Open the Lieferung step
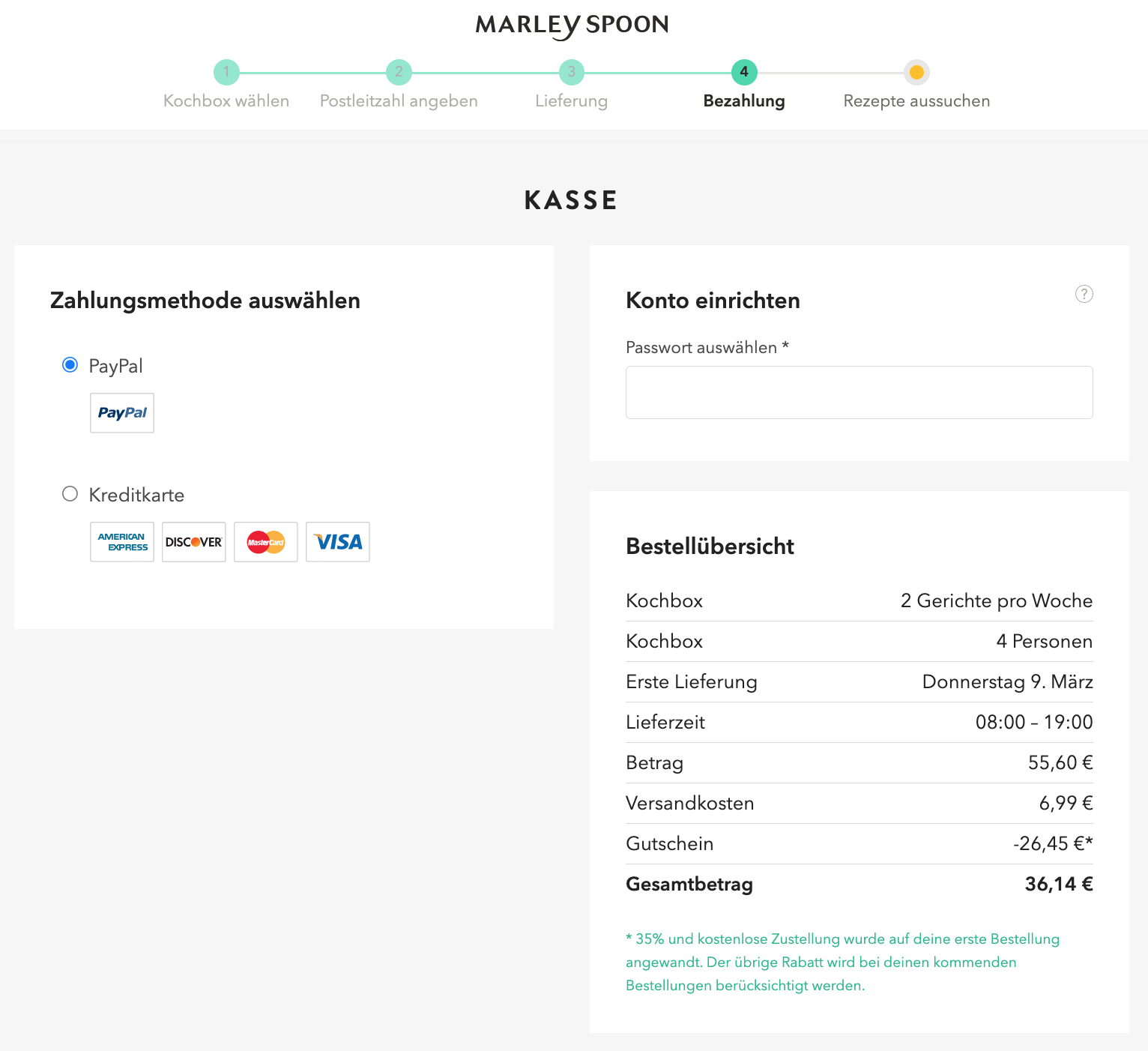 571,100
